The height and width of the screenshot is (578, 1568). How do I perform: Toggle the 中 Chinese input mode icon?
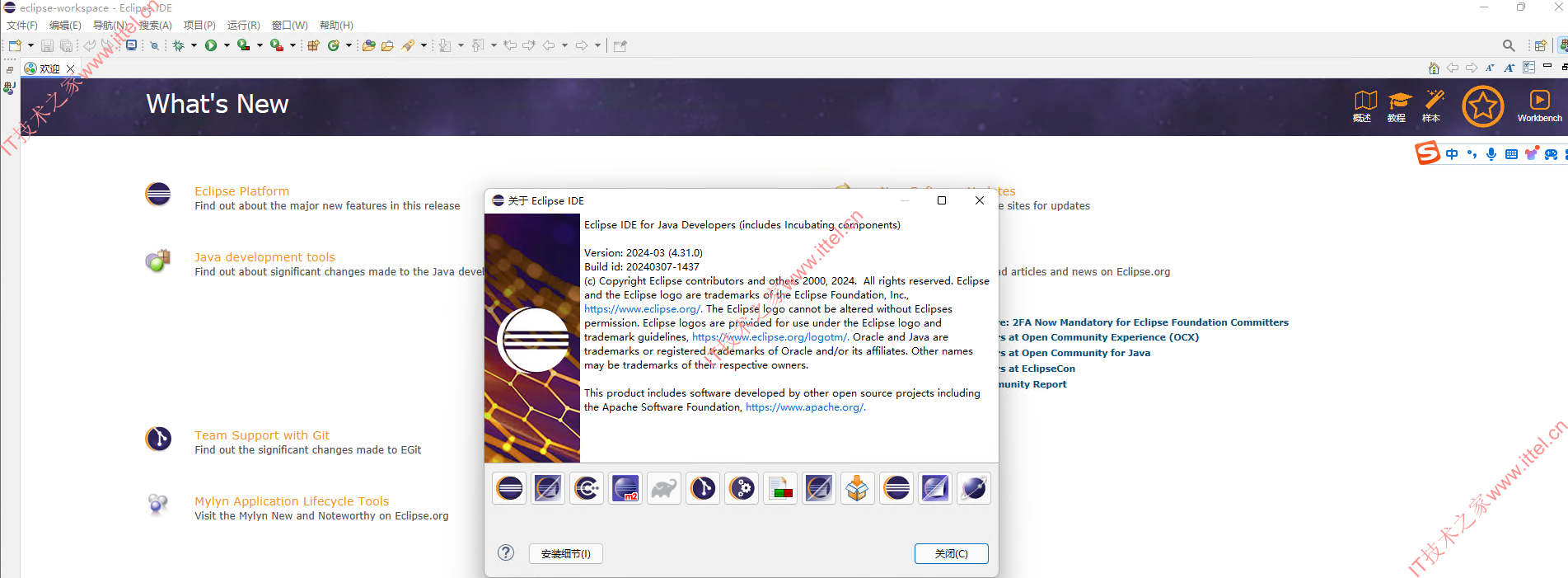tap(1452, 154)
